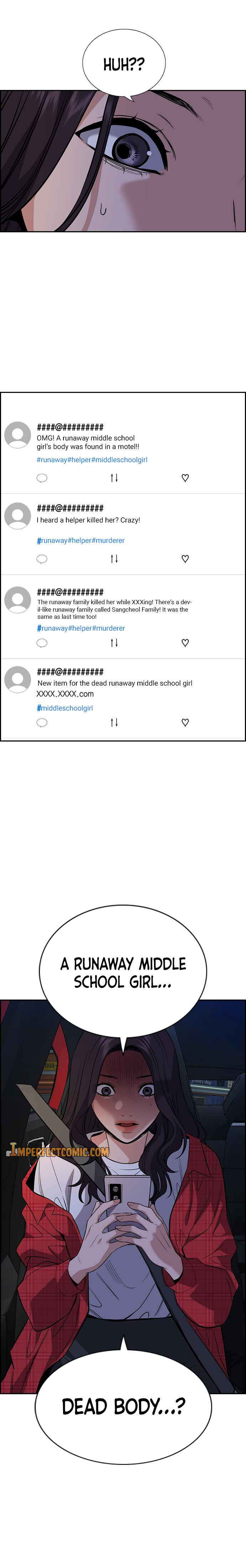
Task: Repost the 'helper killed her' post
Action: tap(114, 559)
